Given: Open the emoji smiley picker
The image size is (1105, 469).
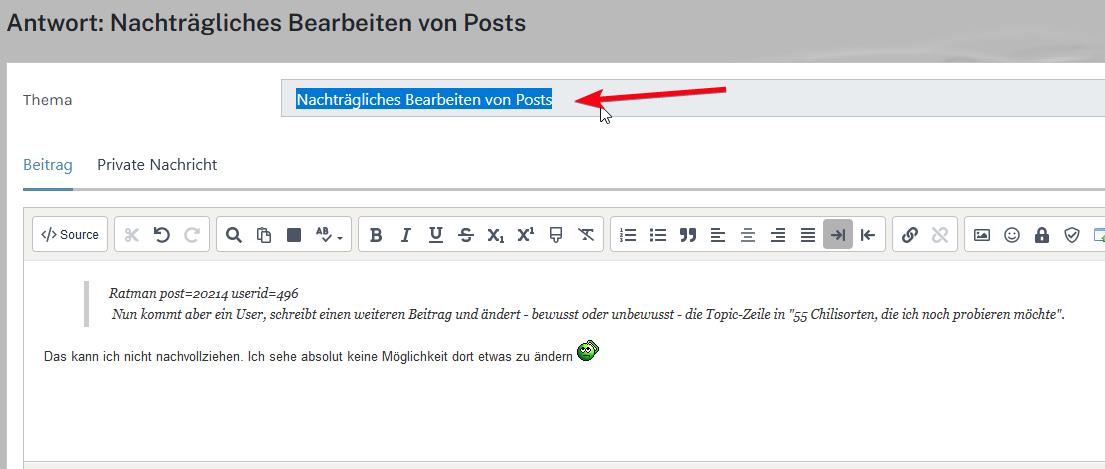Looking at the screenshot, I should (1012, 235).
